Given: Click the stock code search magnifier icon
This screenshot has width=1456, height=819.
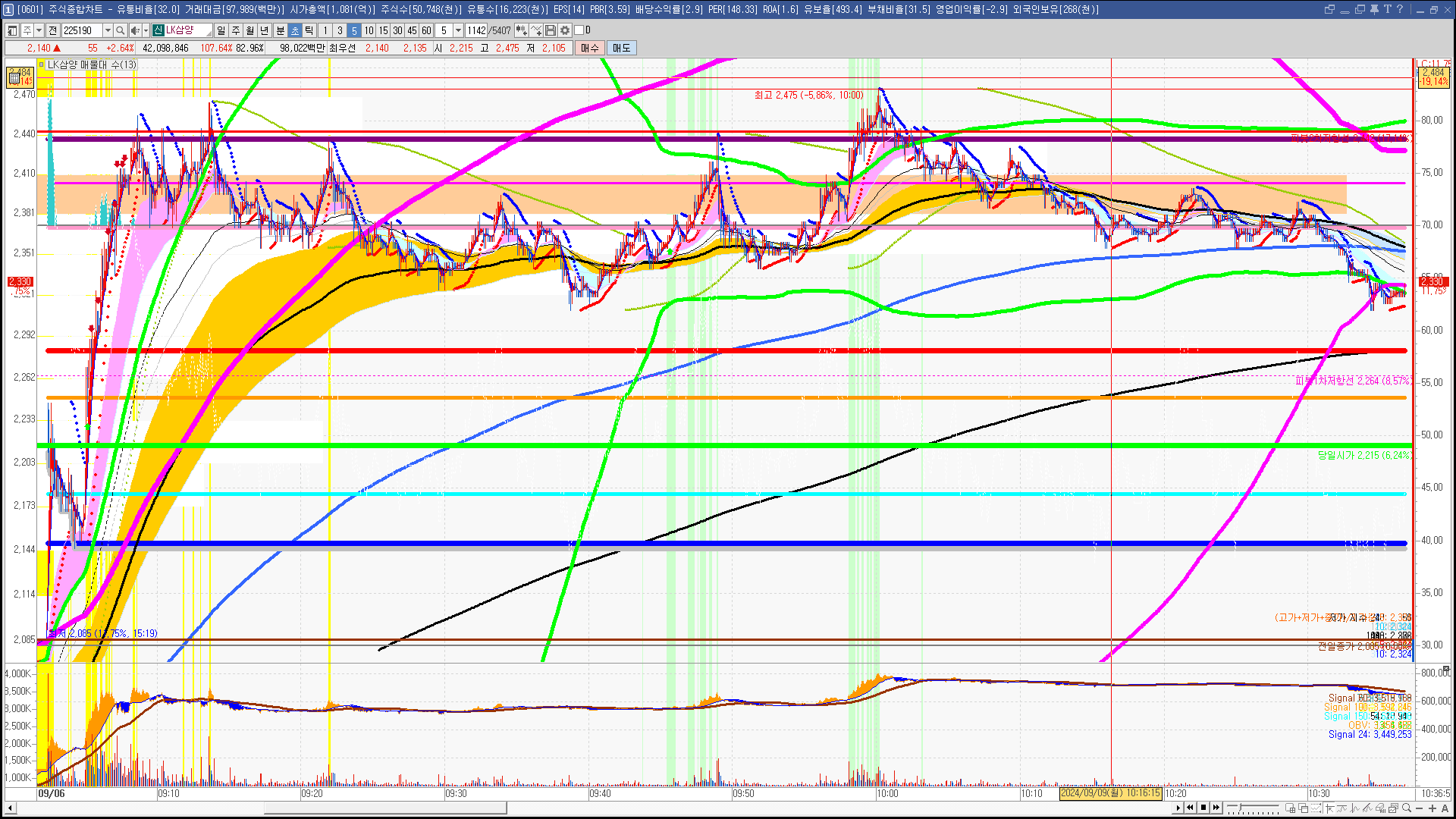Looking at the screenshot, I should tap(121, 30).
